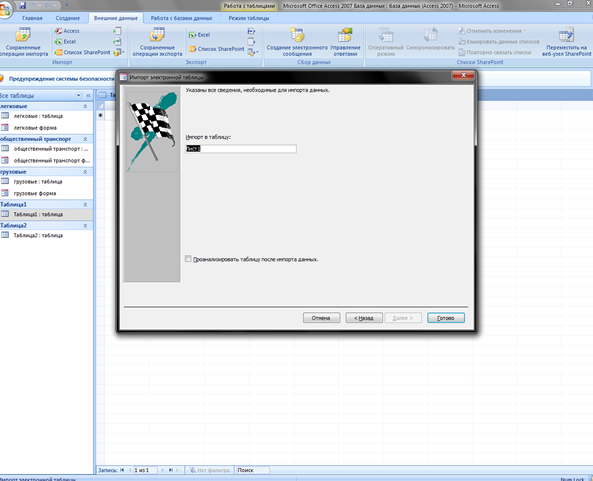Click XML file import icon
Viewport: 593px width, 481px height.
pyautogui.click(x=118, y=42)
